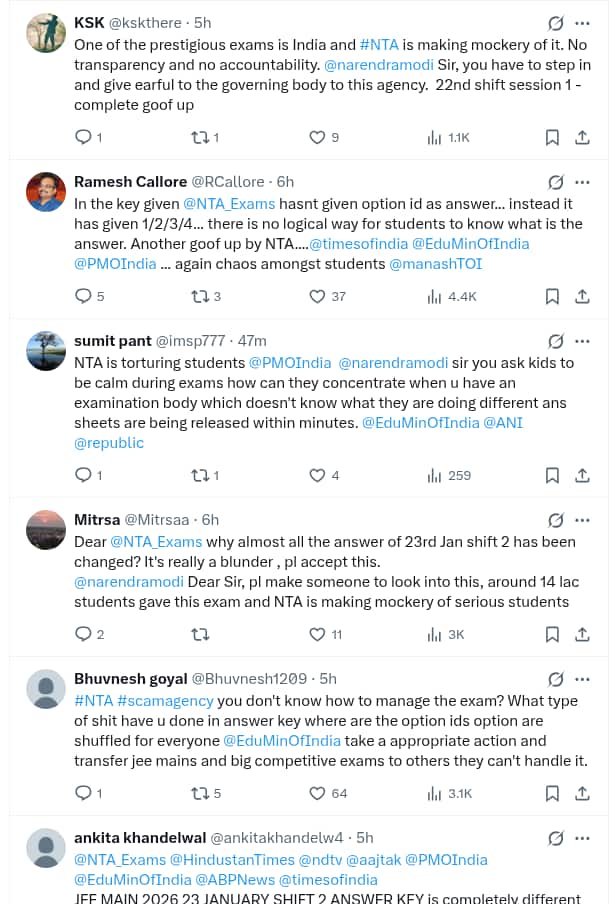This screenshot has height=904, width=609.
Task: Open @republic mention in sumit pant's tweet
Action: click(x=109, y=443)
